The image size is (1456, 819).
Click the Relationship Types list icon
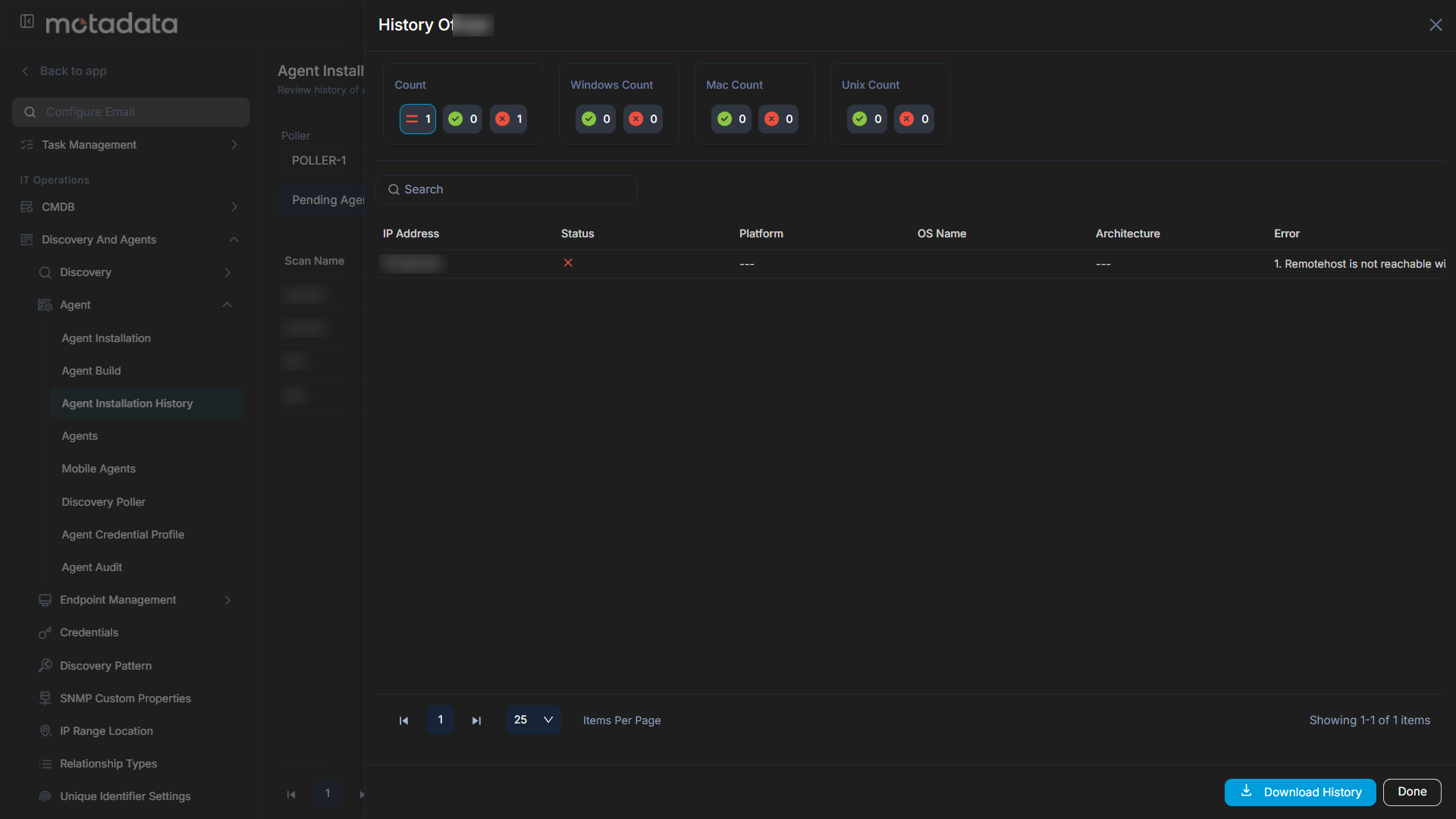tap(45, 764)
